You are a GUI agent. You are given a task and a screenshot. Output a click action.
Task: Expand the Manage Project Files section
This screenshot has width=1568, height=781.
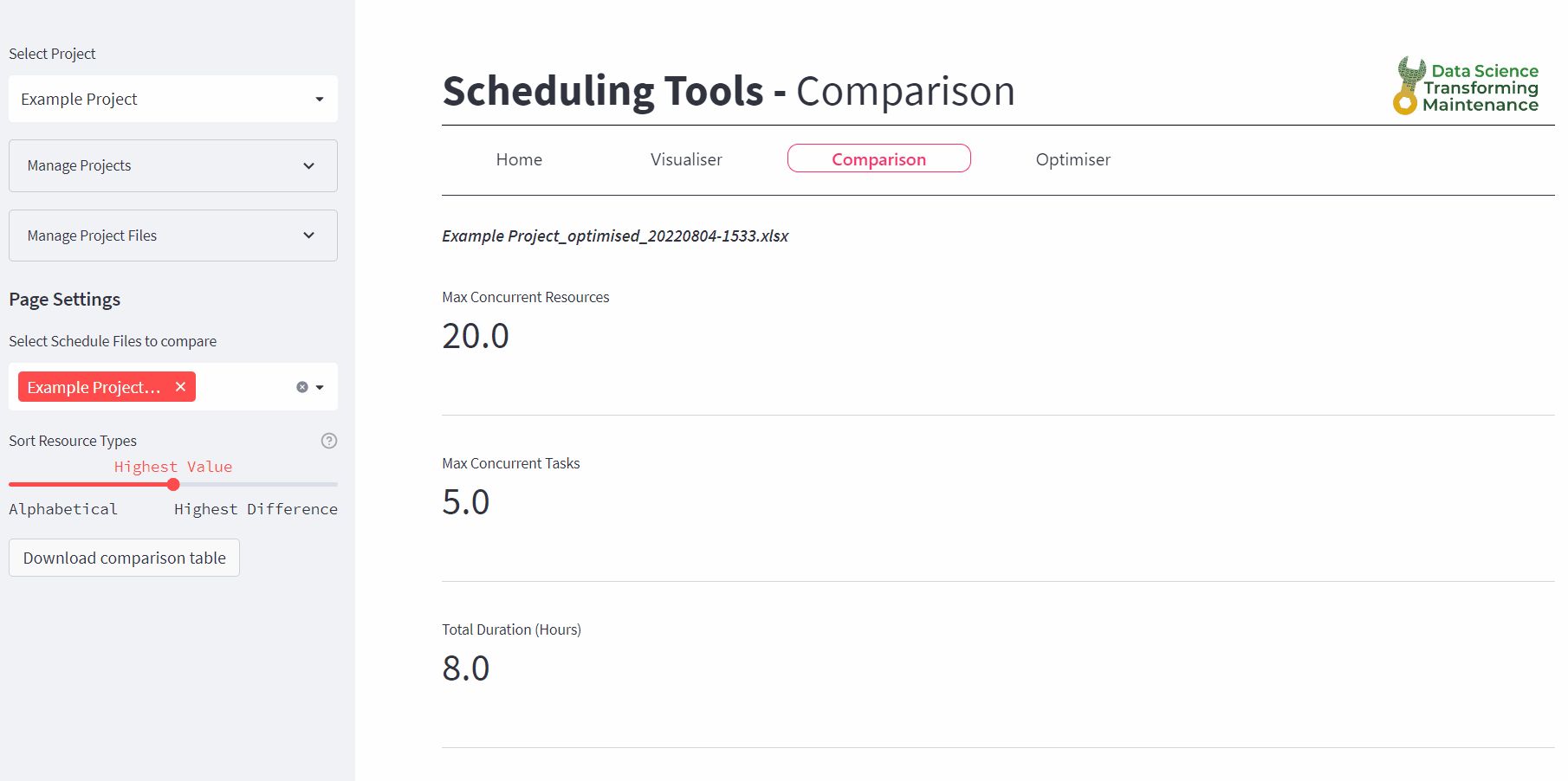point(173,236)
